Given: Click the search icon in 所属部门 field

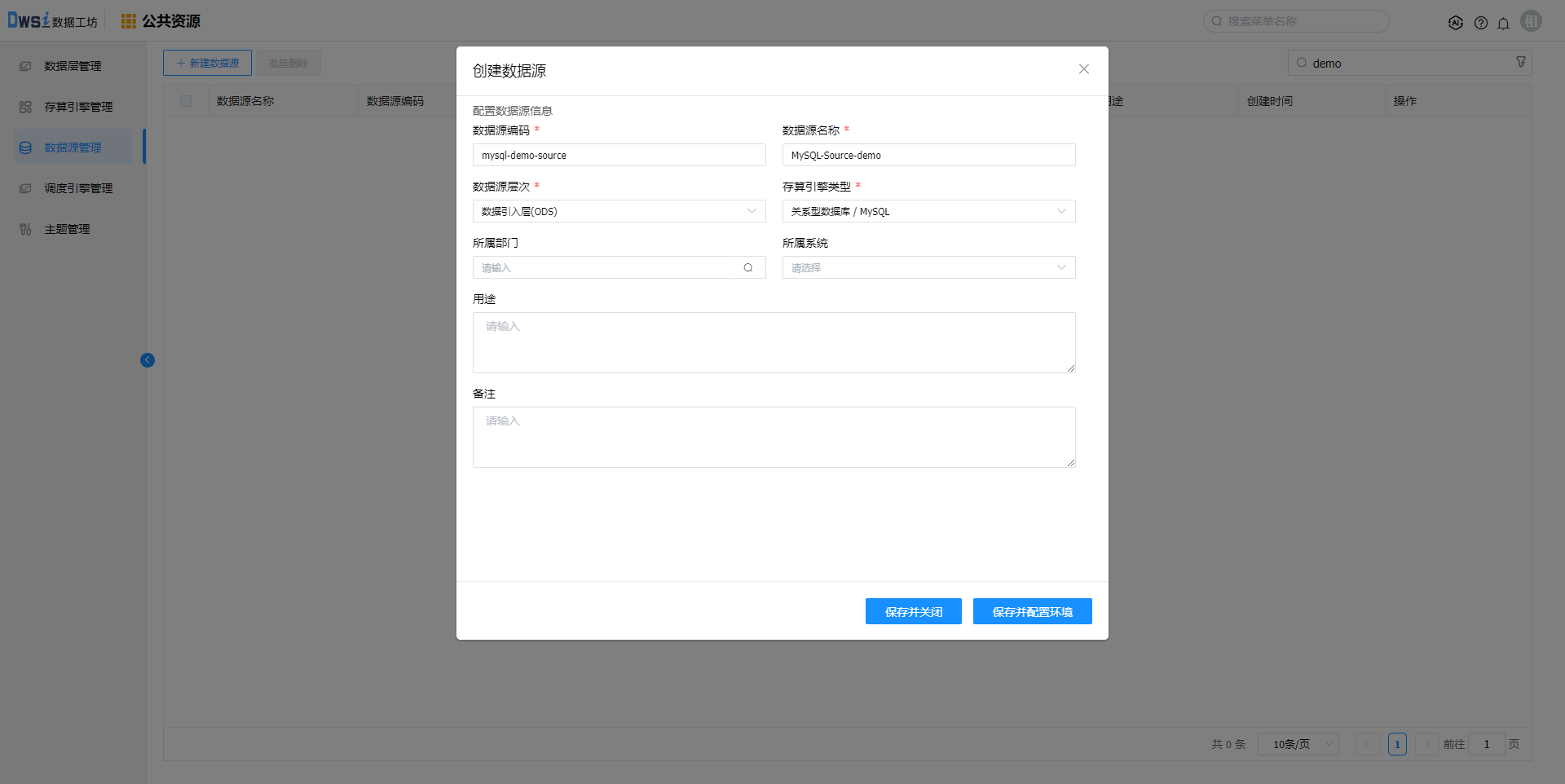Looking at the screenshot, I should click(x=747, y=267).
